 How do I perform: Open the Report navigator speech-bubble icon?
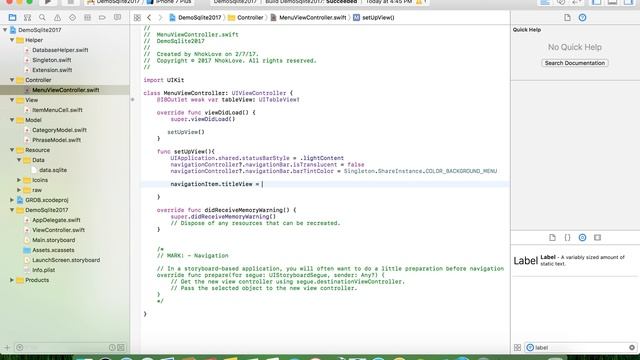point(118,18)
